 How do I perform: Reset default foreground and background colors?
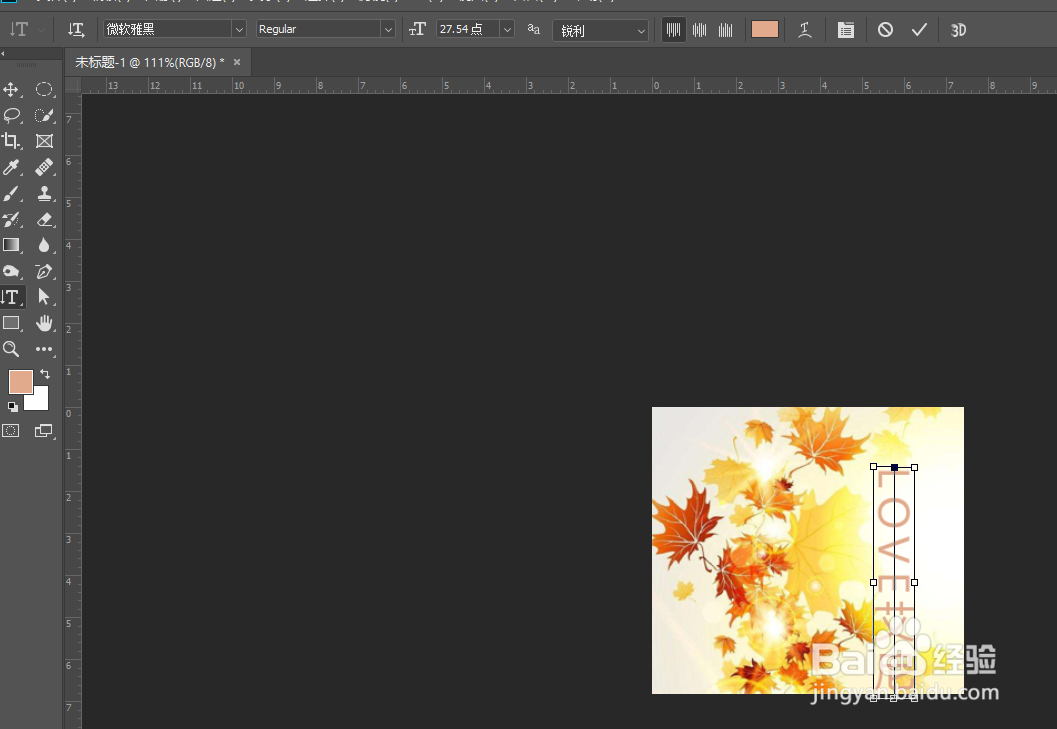(12, 407)
